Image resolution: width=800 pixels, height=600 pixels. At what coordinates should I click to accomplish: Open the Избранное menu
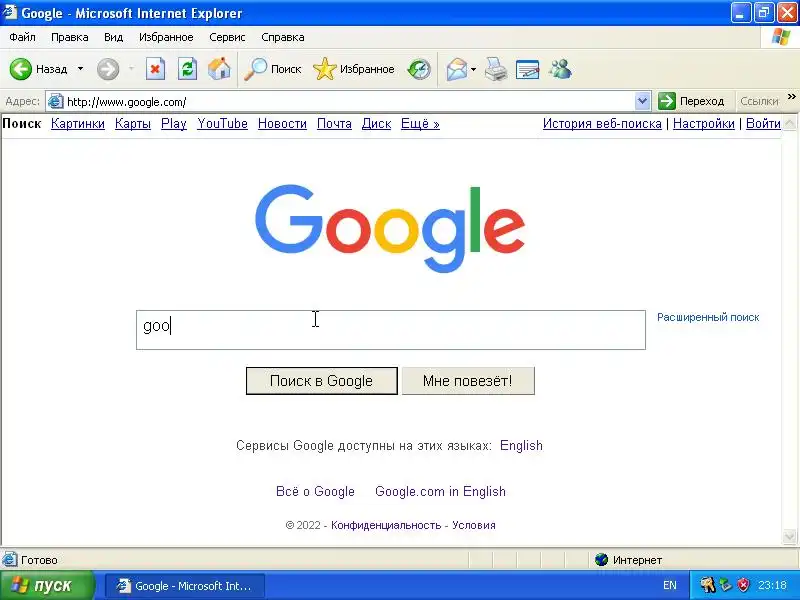166,37
